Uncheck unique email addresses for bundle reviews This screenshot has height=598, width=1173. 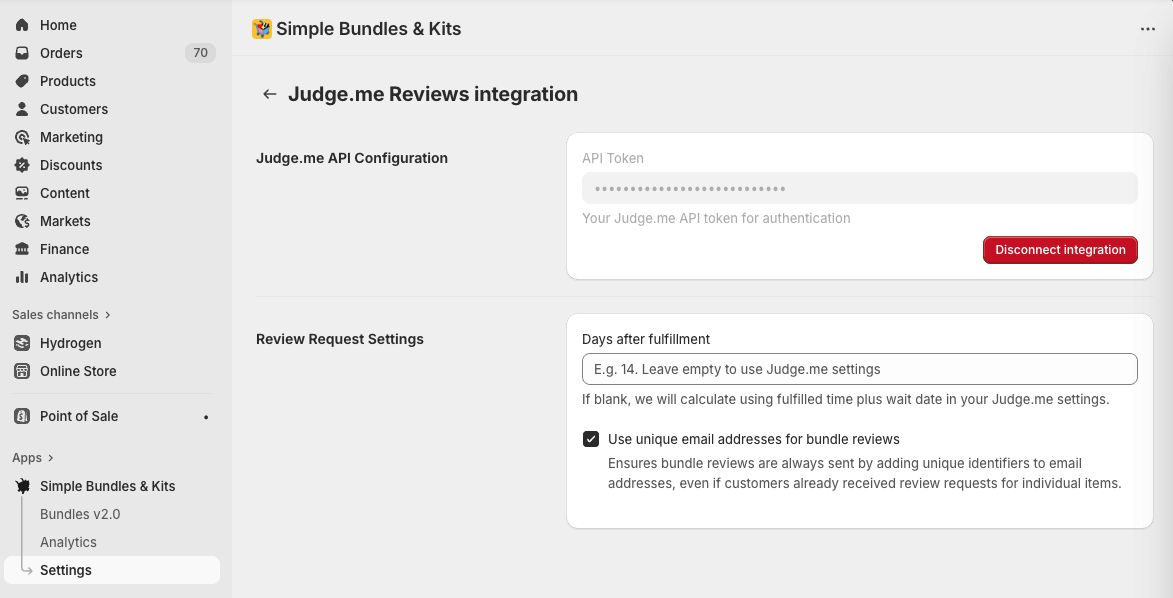tap(591, 439)
